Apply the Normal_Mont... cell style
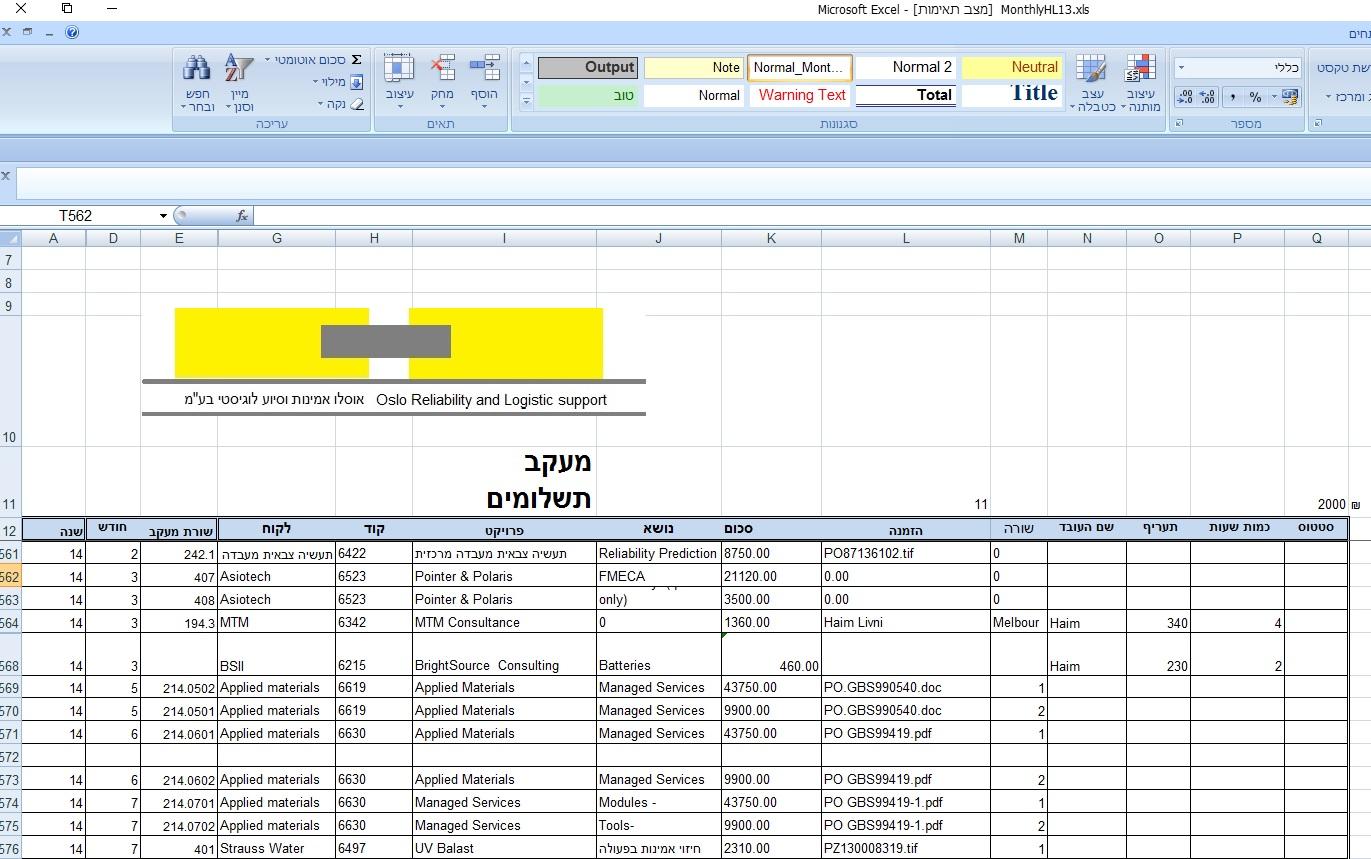Screen dimensions: 1371x859 coord(799,67)
